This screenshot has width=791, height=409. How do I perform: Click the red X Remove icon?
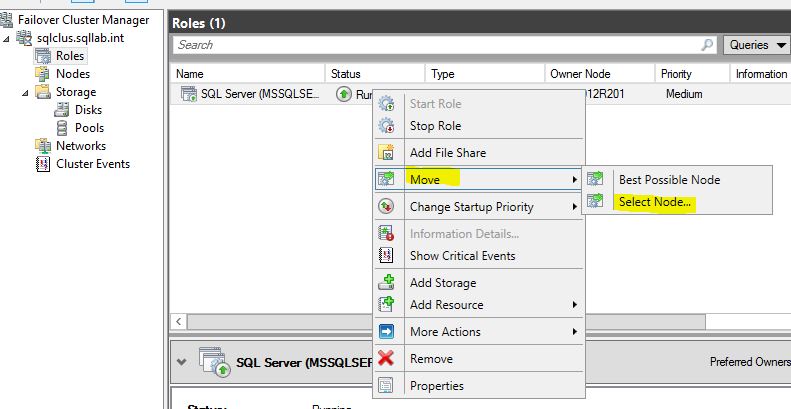(x=386, y=359)
